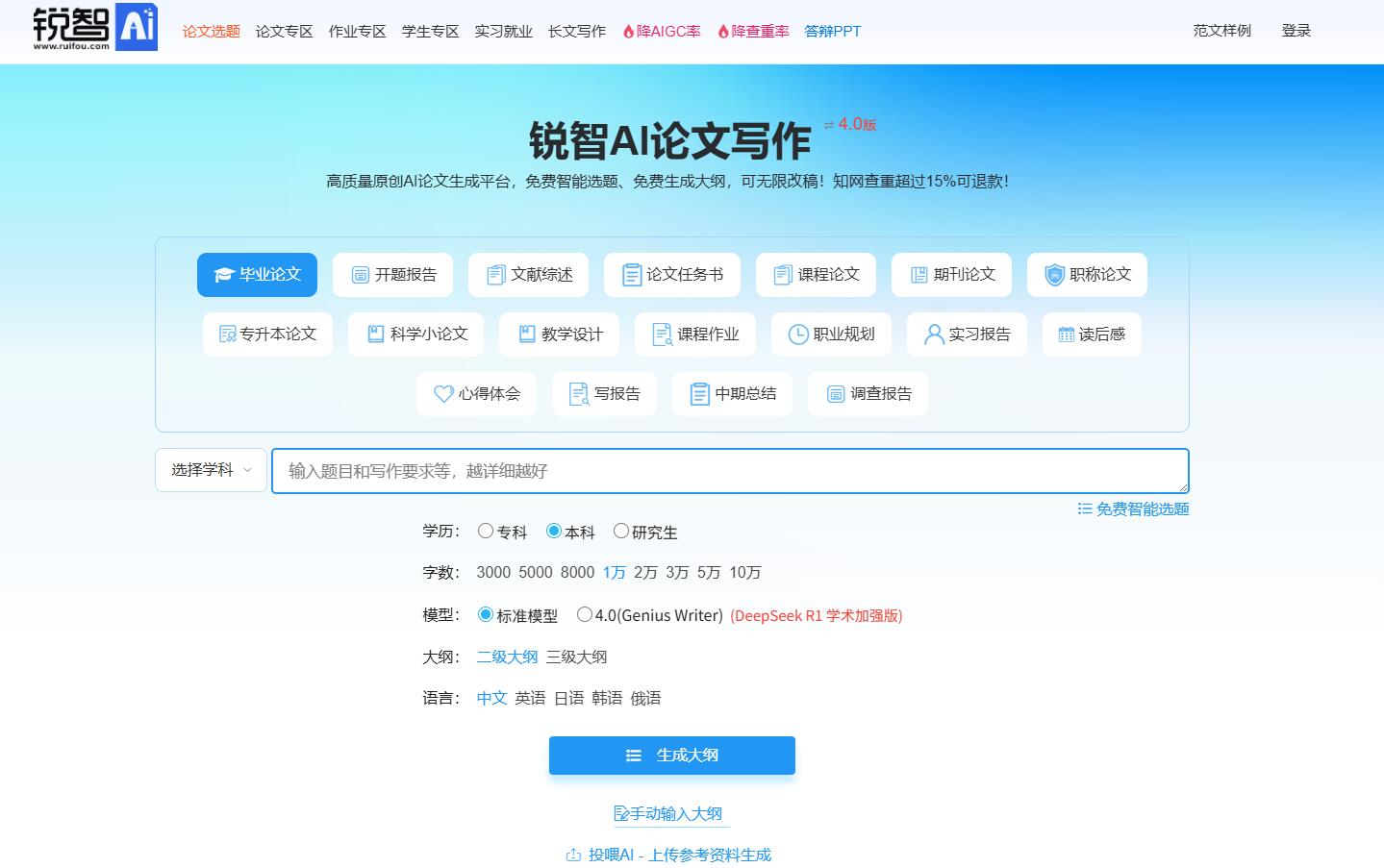Click the list icon beside 免费智能选题
The height and width of the screenshot is (868, 1384).
[x=1085, y=508]
